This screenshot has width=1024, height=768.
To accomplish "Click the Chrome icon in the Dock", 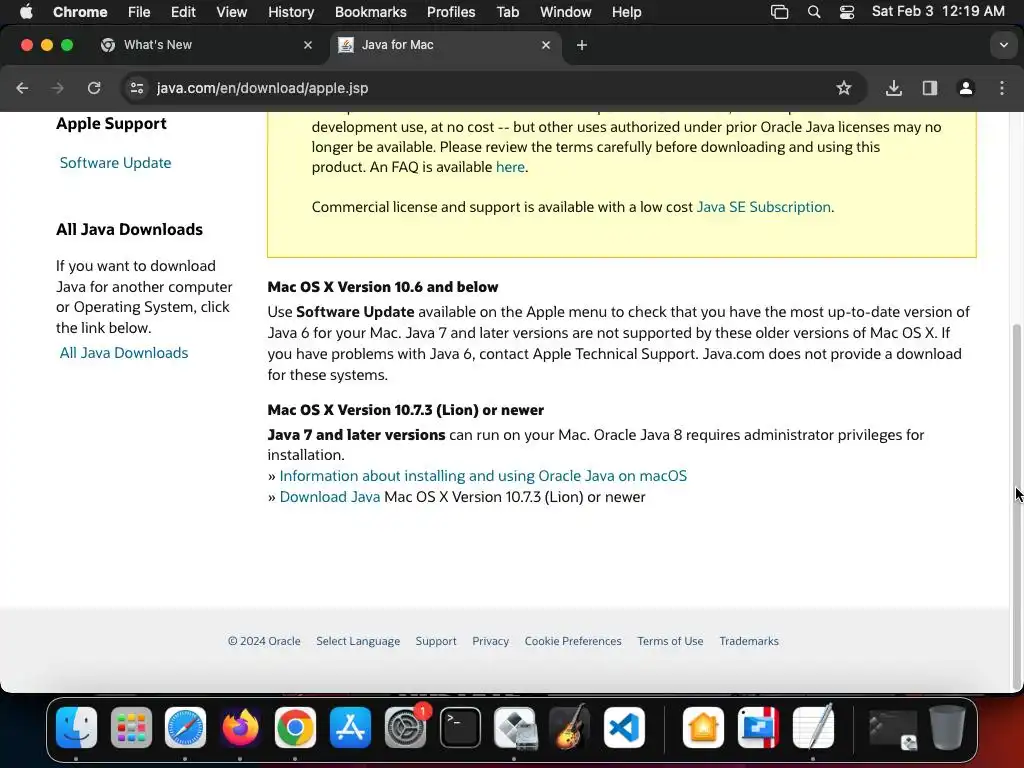I will tap(295, 728).
